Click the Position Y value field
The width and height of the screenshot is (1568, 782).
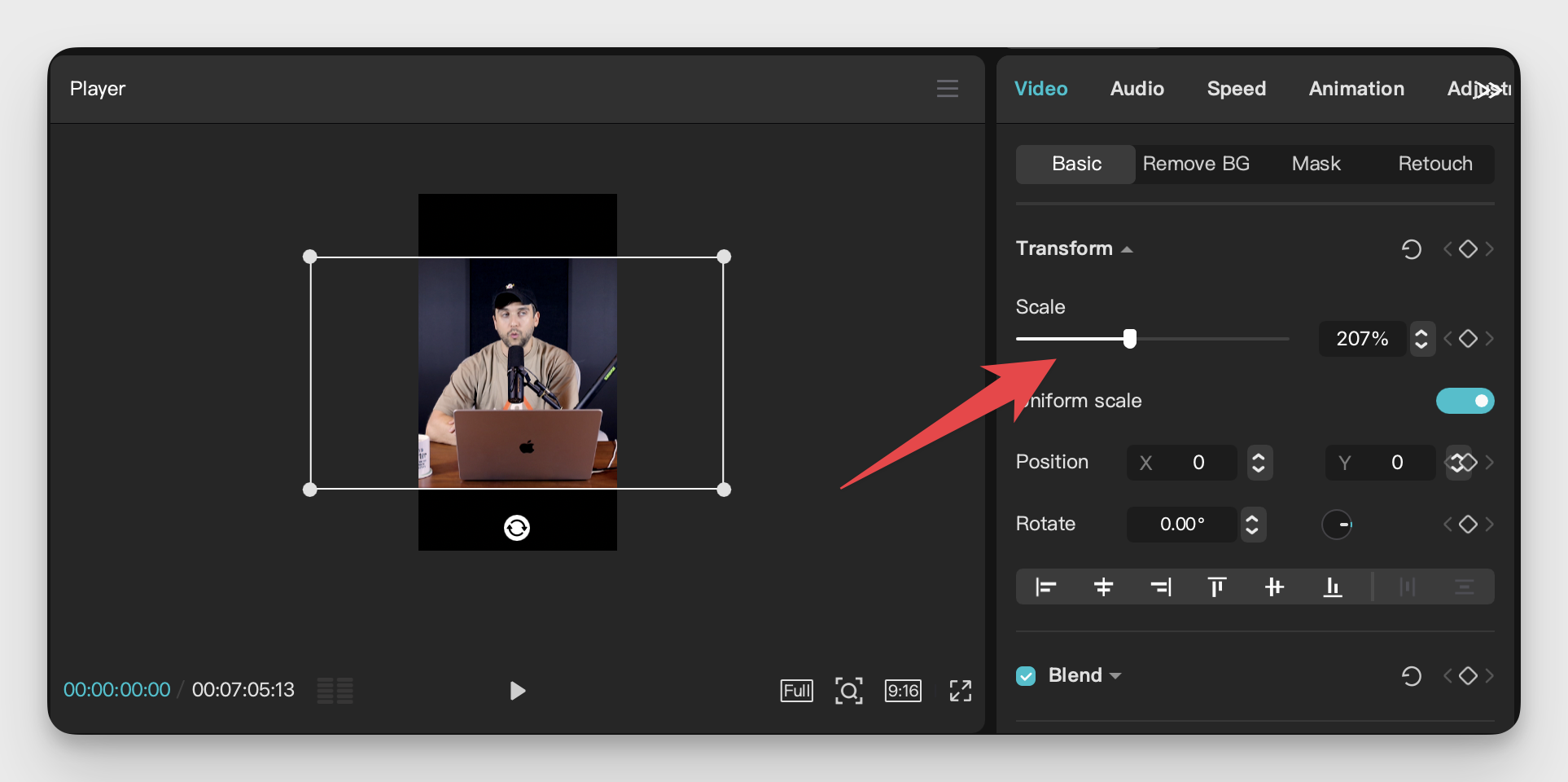1381,463
